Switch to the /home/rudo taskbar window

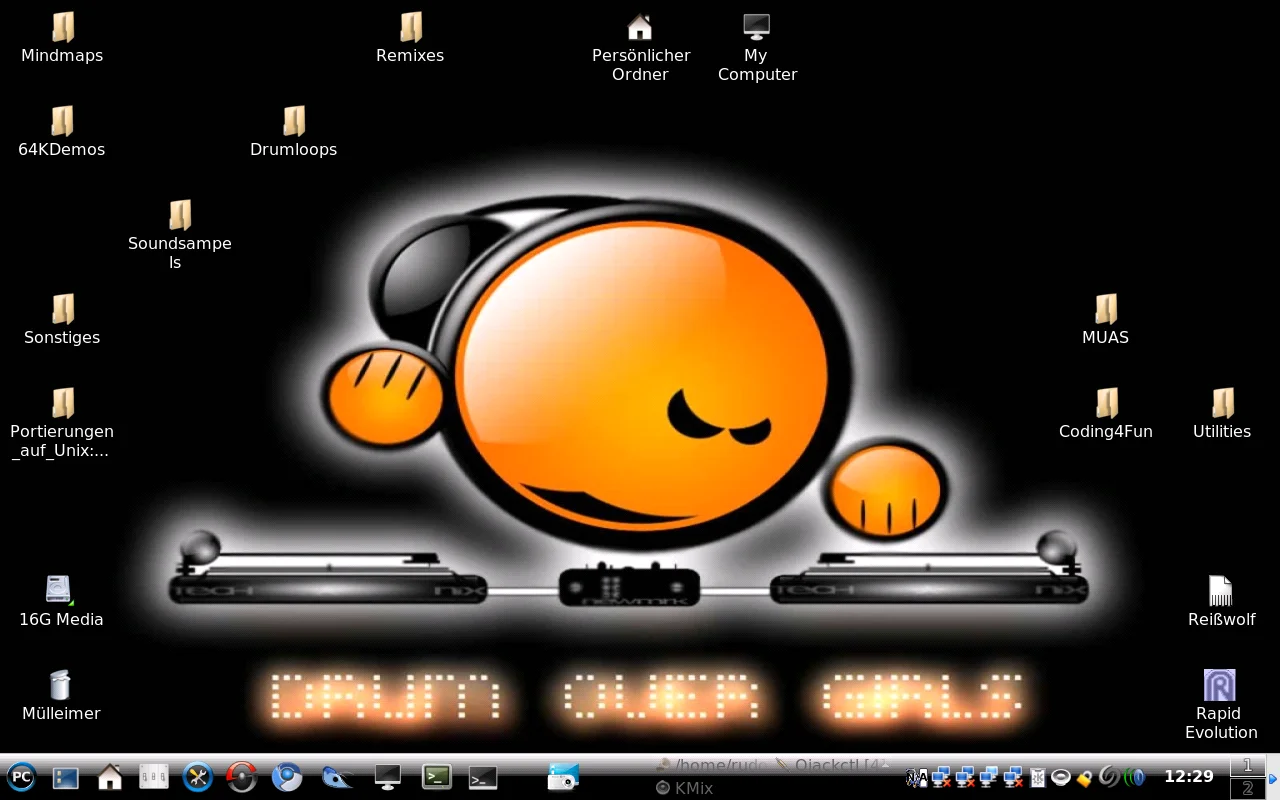point(712,765)
